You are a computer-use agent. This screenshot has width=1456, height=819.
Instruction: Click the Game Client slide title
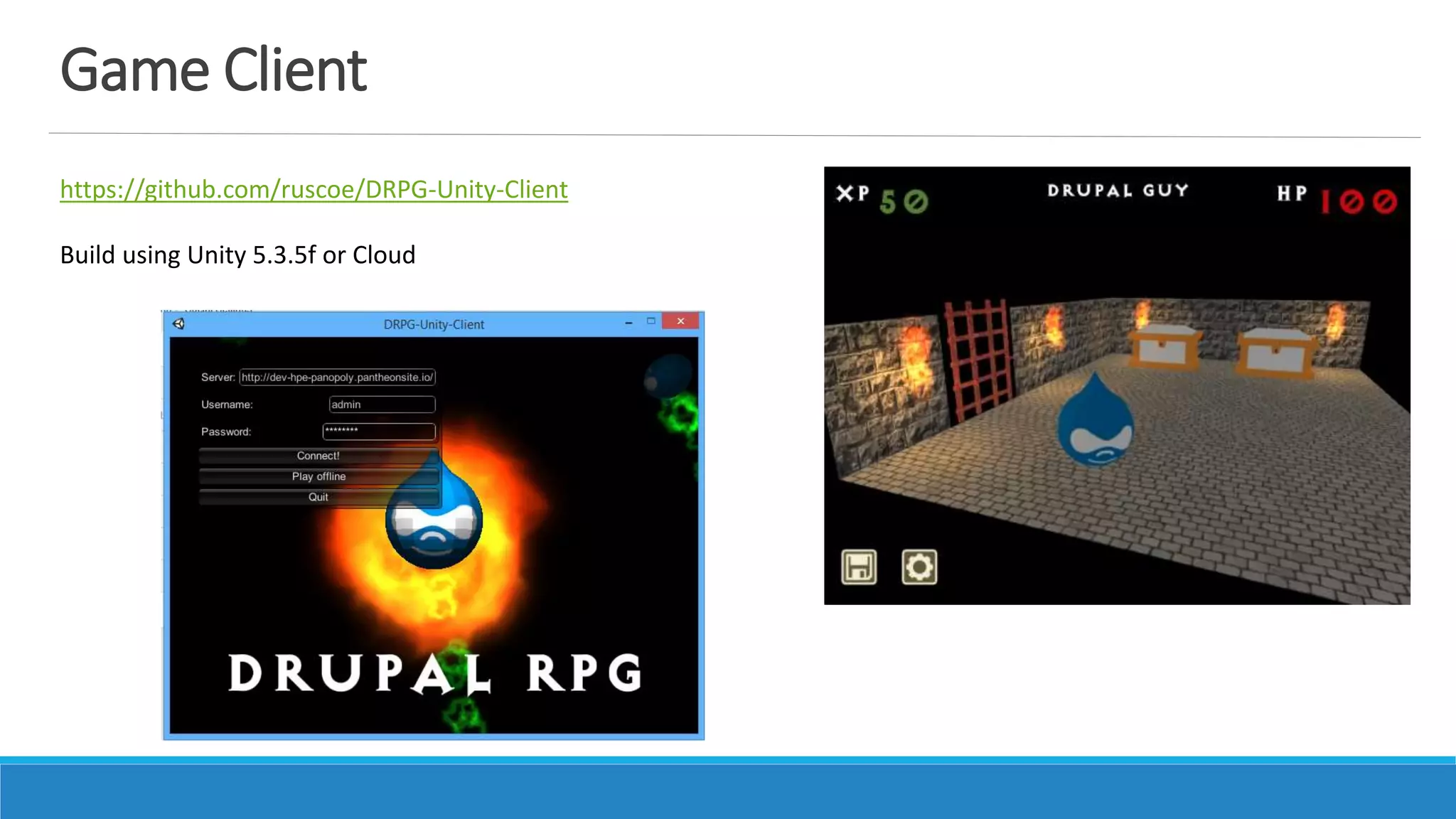click(x=213, y=70)
